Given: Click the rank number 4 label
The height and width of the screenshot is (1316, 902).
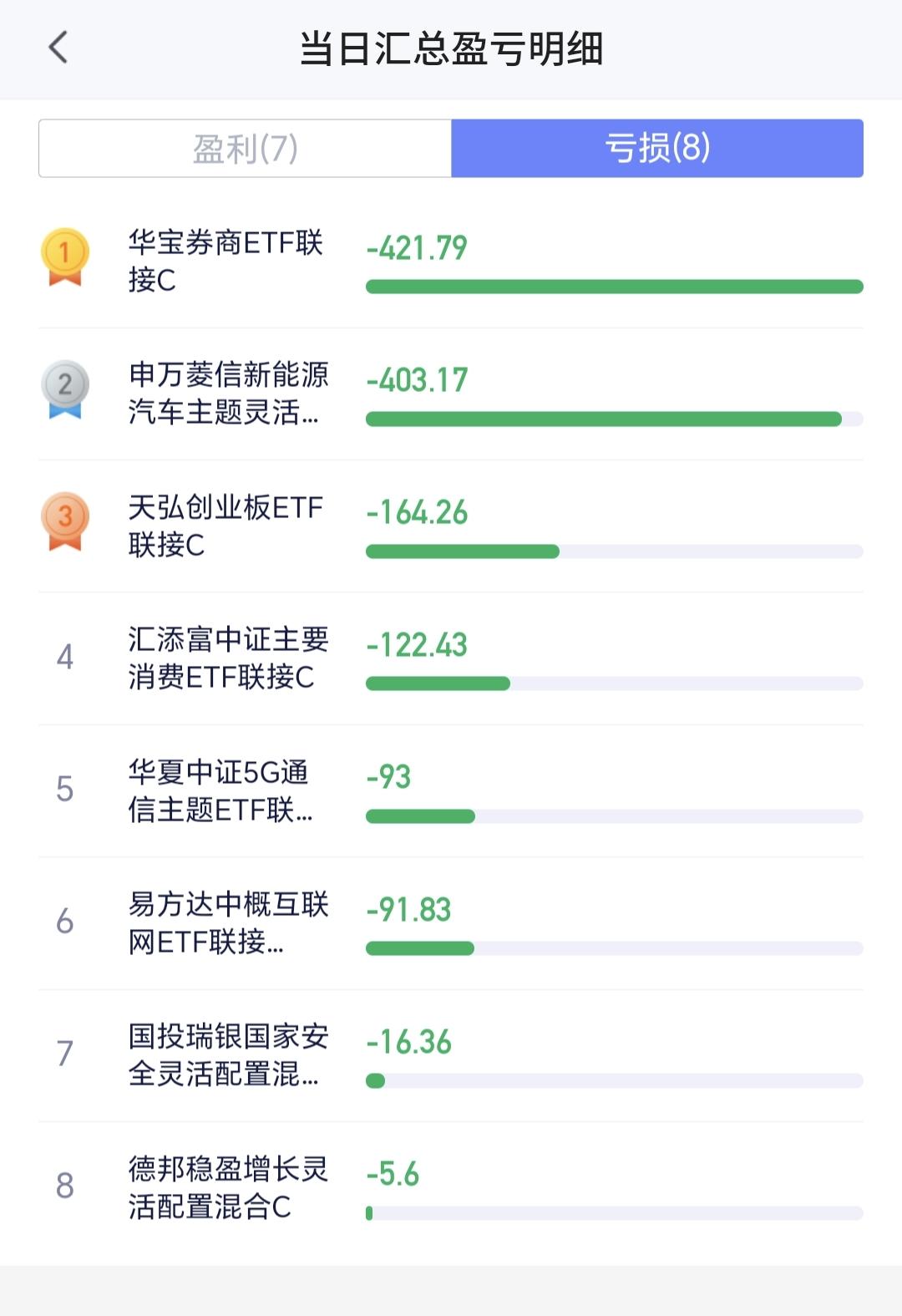Looking at the screenshot, I should pos(65,658).
